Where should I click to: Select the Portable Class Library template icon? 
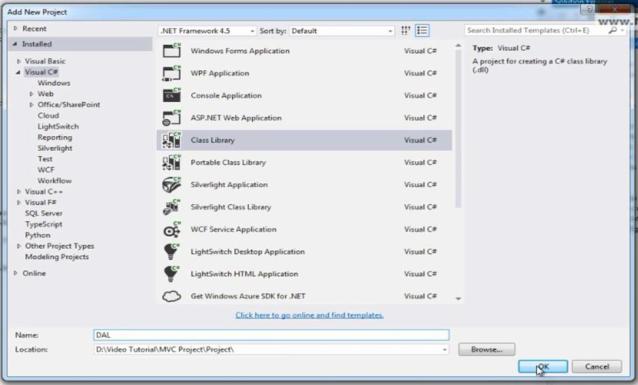pos(172,162)
